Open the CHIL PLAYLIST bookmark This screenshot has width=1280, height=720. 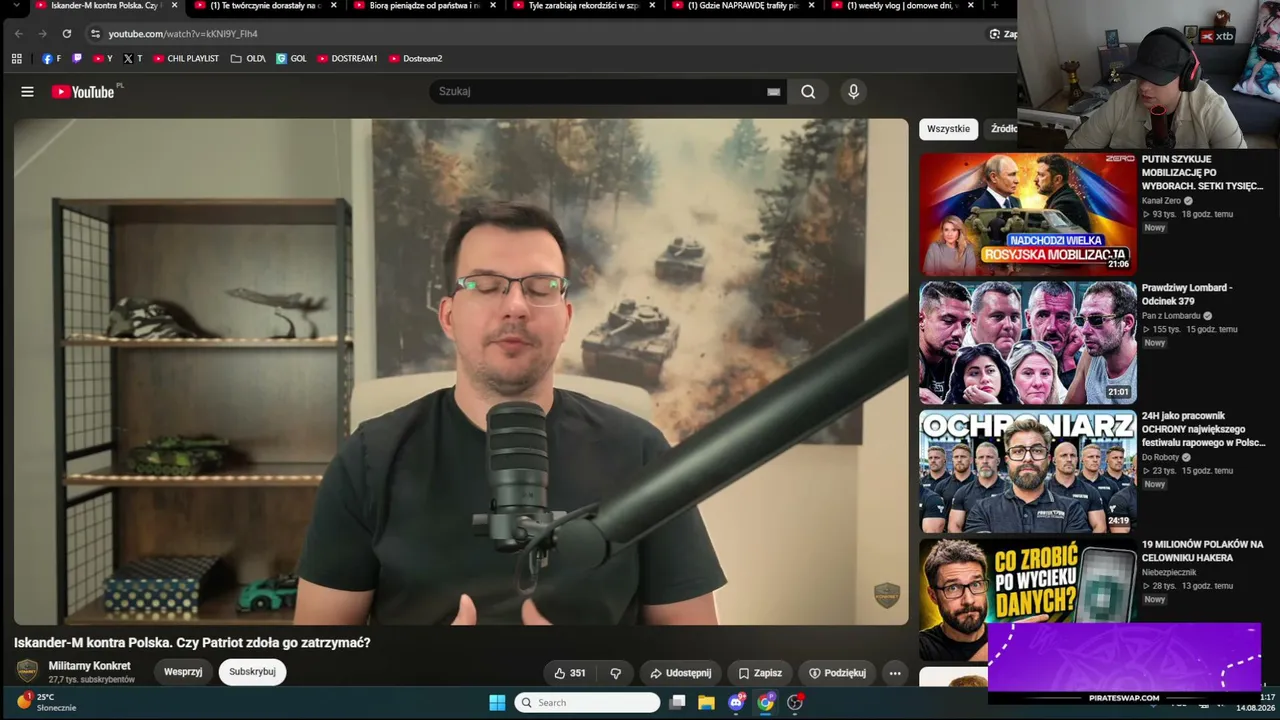(186, 59)
